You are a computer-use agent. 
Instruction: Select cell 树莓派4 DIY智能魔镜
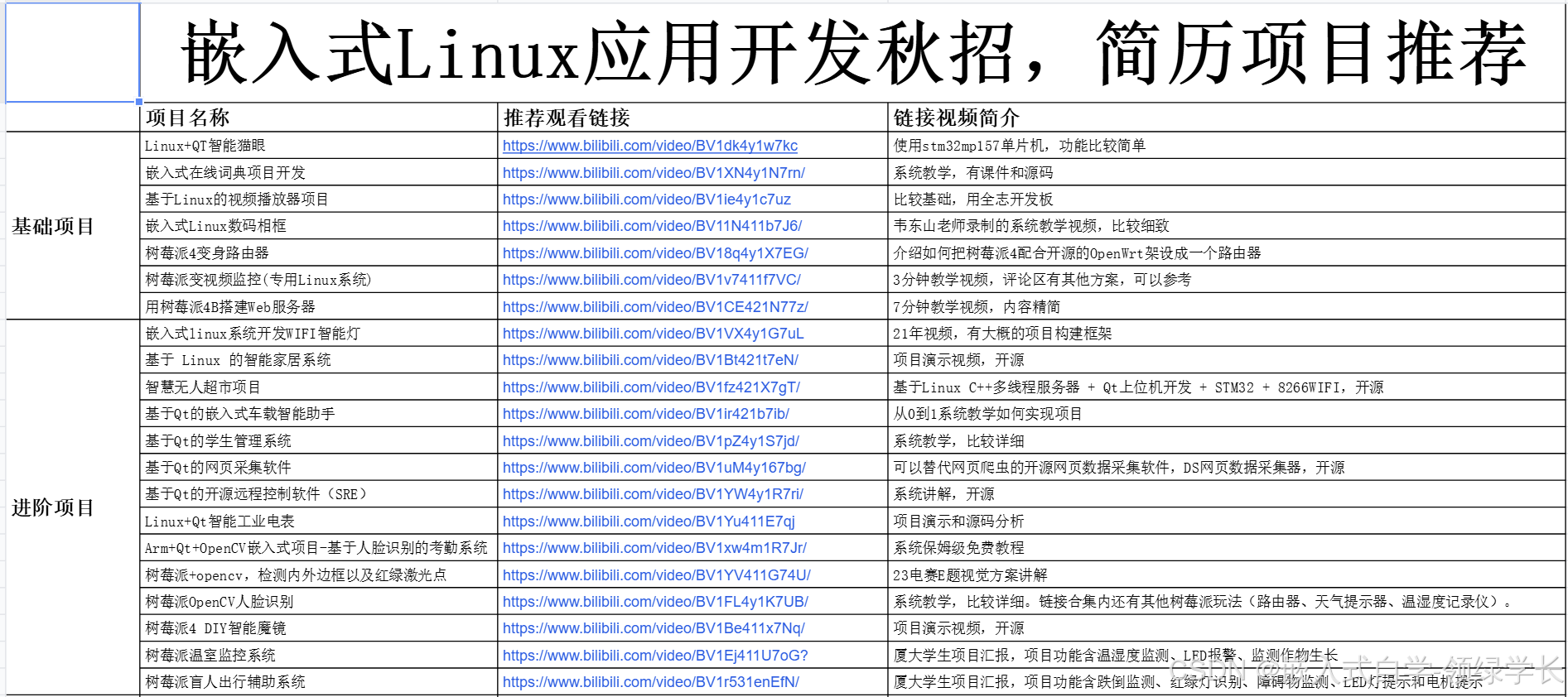(x=319, y=628)
